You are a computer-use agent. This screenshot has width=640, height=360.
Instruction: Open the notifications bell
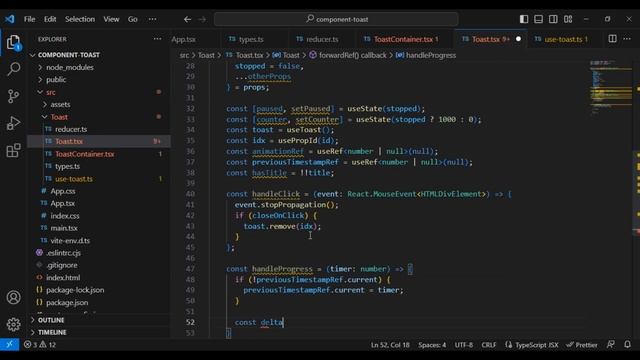pyautogui.click(x=627, y=344)
